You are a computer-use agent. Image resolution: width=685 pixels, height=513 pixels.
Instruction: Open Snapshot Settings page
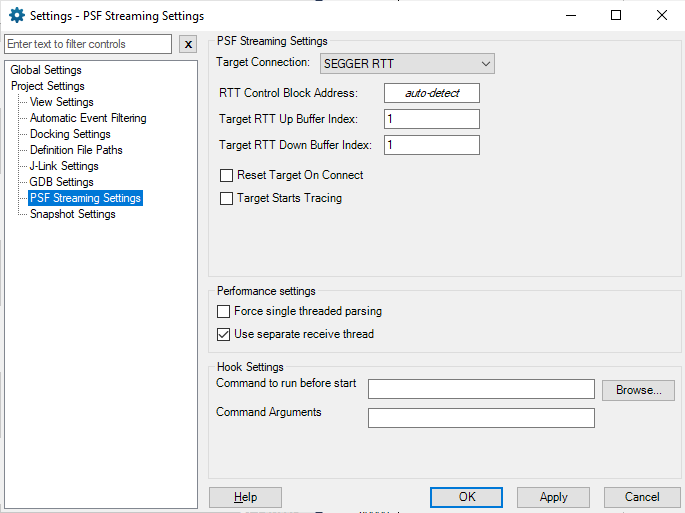coord(73,214)
